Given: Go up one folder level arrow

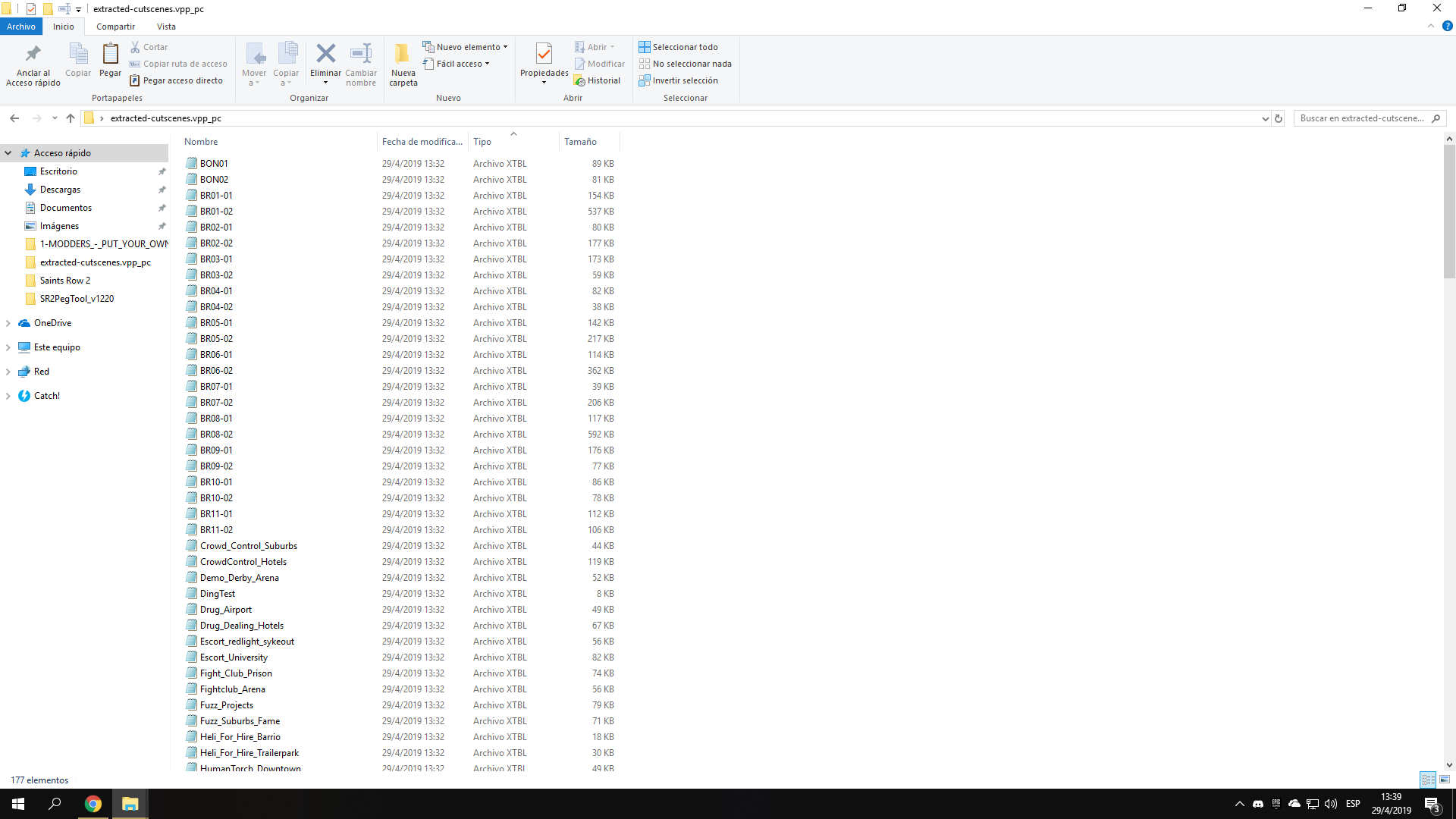Looking at the screenshot, I should click(71, 118).
